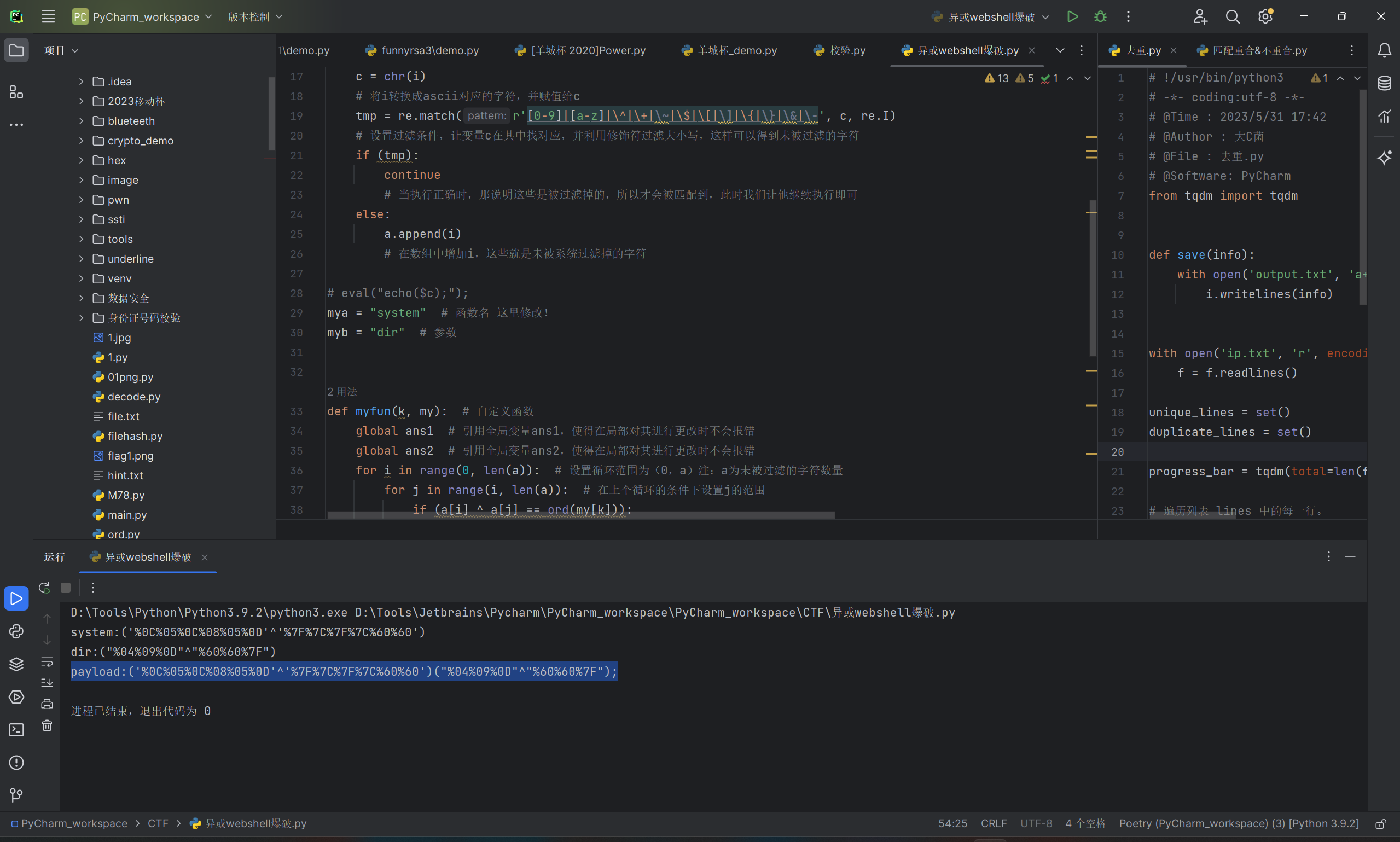1400x842 pixels.
Task: Switch to [羊城杯 2020]Power.py tab
Action: click(580, 50)
